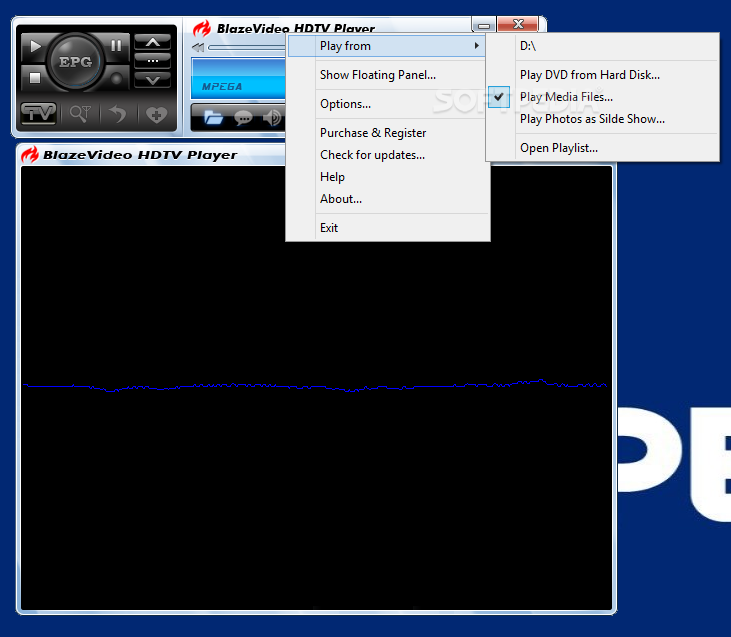The width and height of the screenshot is (731, 637).
Task: Click the Record button
Action: pos(116,78)
